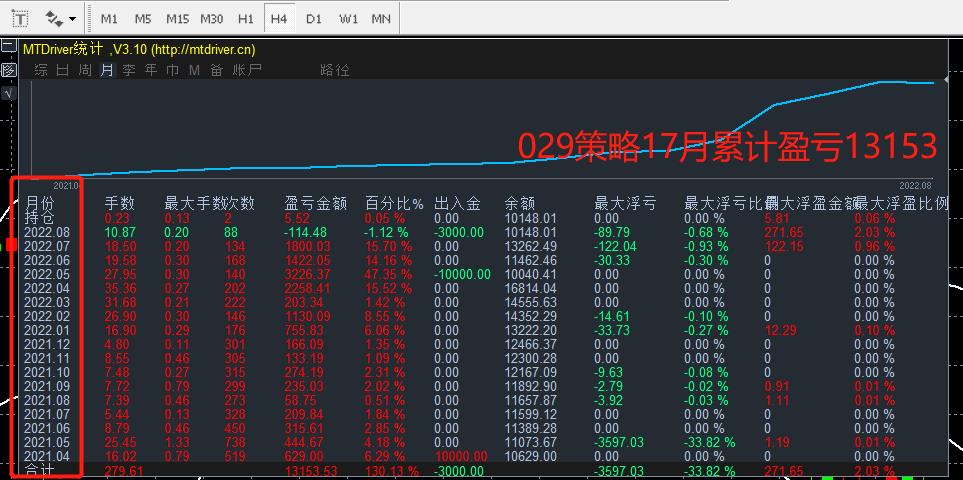The height and width of the screenshot is (480, 963).
Task: Switch chart to M5 timeframe
Action: tap(142, 19)
